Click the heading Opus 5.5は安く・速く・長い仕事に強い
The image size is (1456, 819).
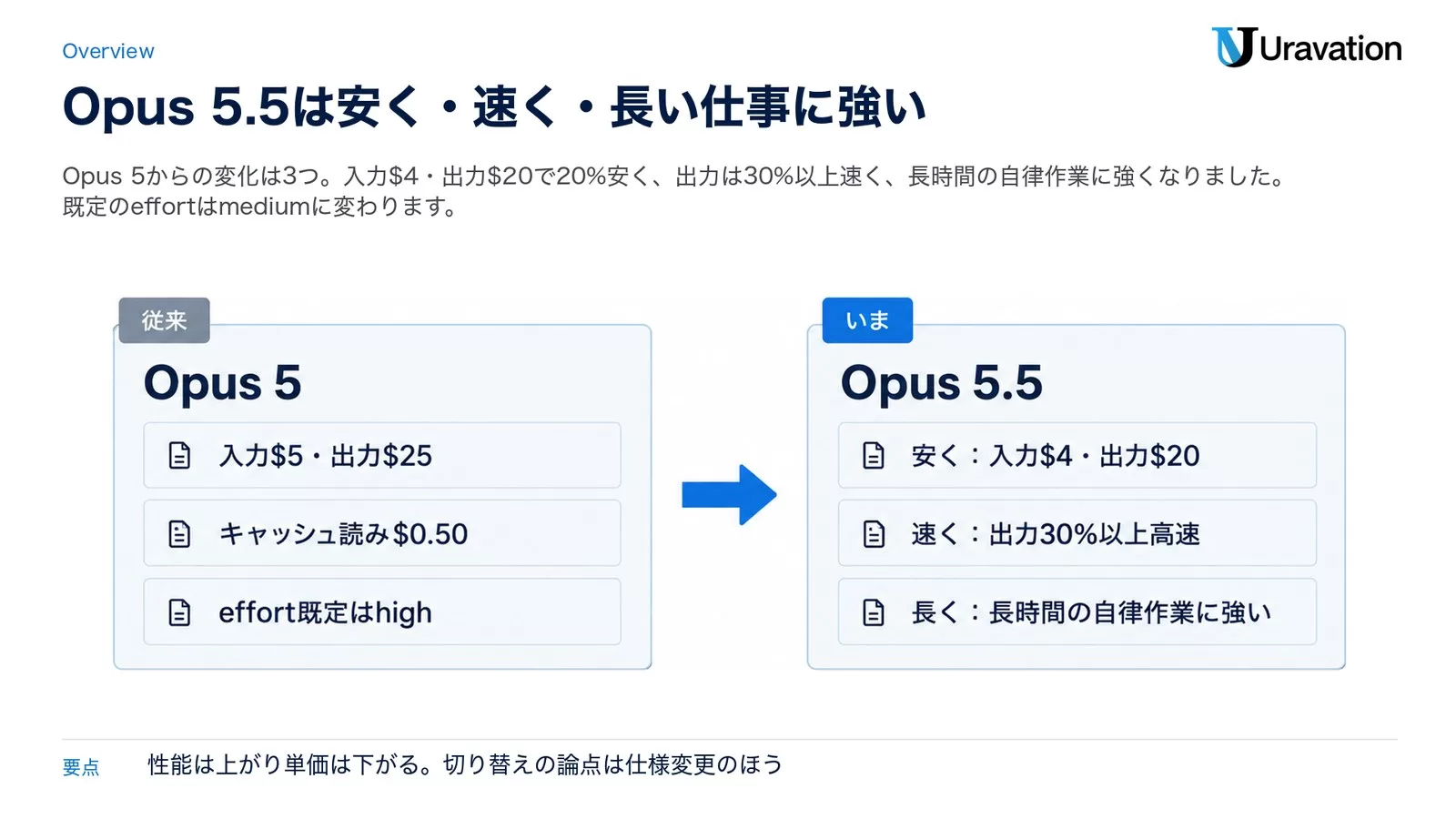point(494,106)
